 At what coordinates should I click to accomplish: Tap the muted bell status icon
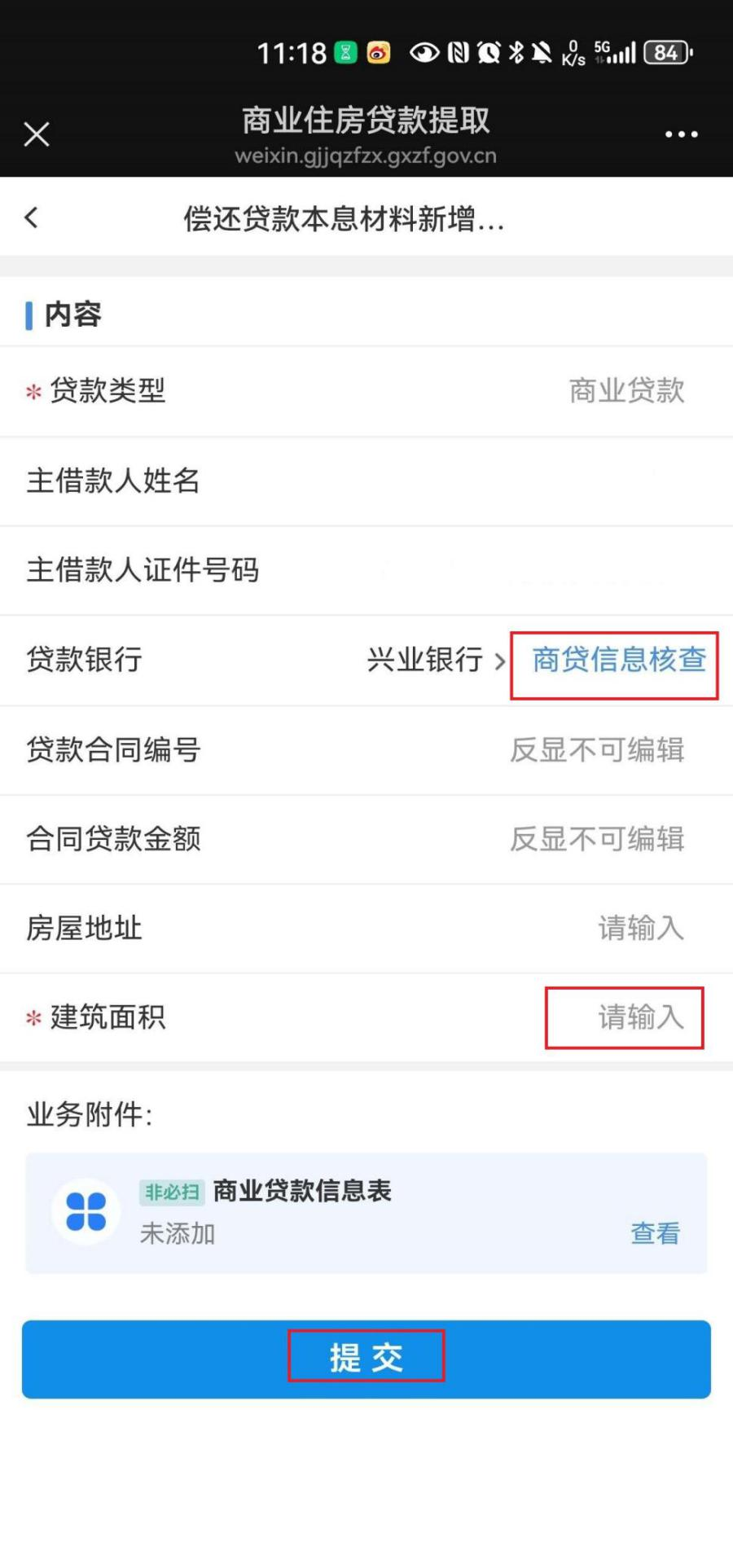click(542, 53)
